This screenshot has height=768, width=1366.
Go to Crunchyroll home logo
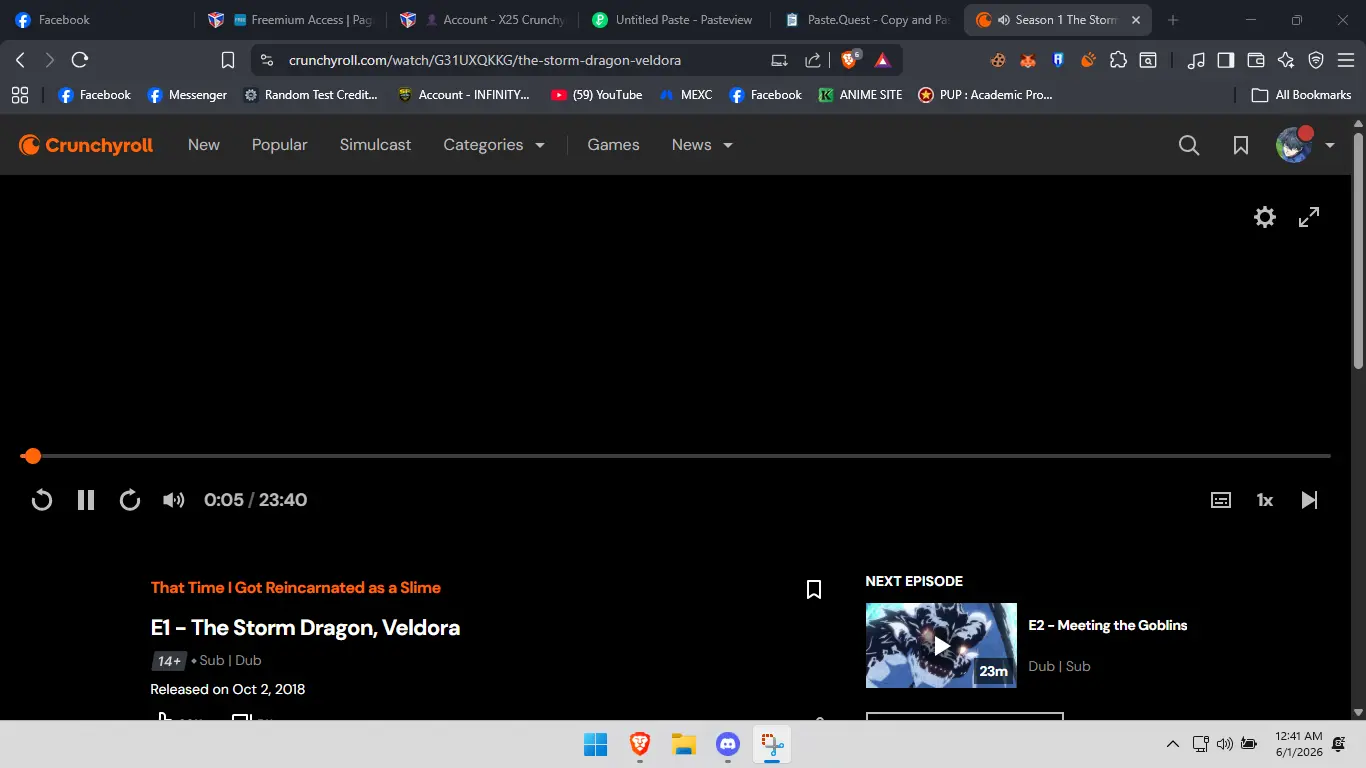tap(86, 145)
